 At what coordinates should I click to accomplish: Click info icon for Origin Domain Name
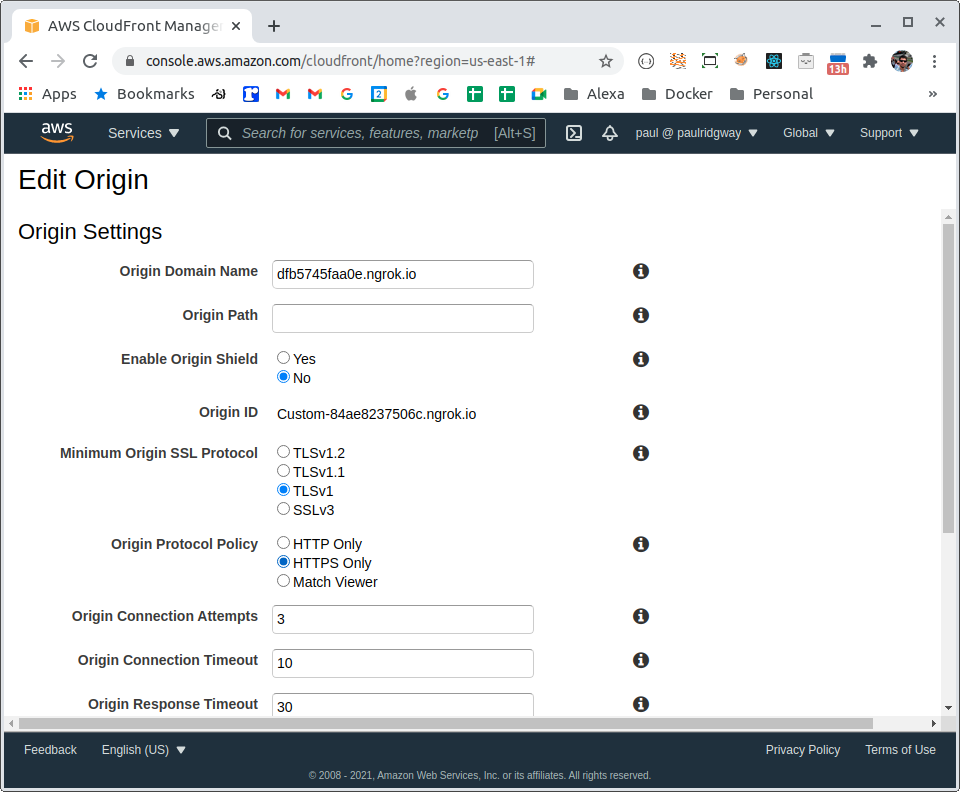(640, 271)
